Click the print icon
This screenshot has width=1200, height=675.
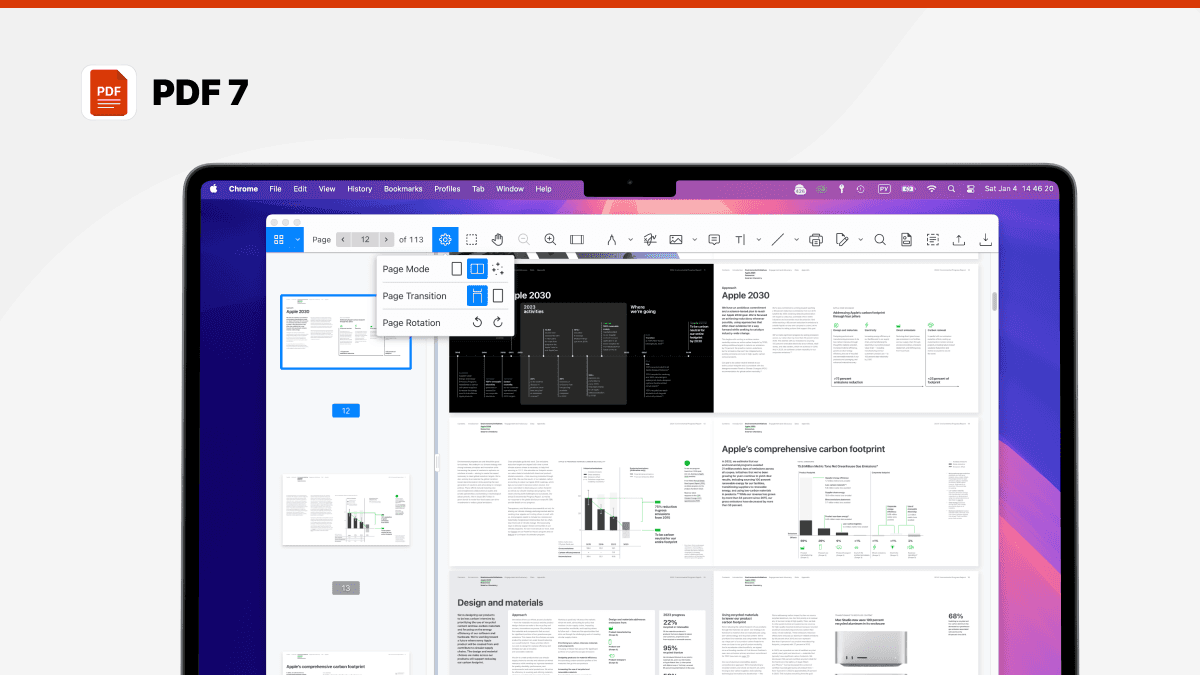(x=816, y=240)
